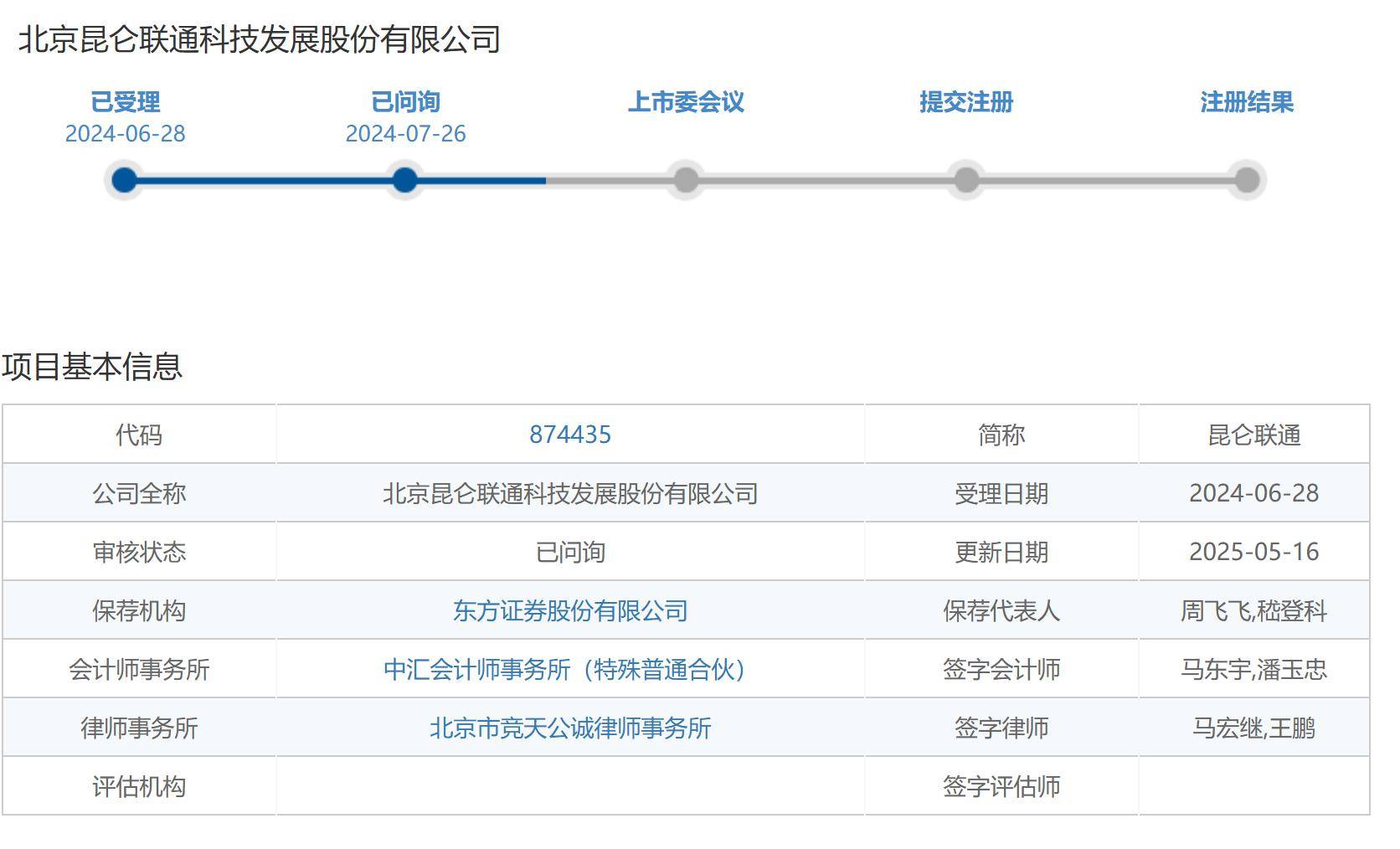Viewport: 1400px width, 849px height.
Task: Open 东方证券股份有限公司 sponsor link
Action: click(x=569, y=610)
